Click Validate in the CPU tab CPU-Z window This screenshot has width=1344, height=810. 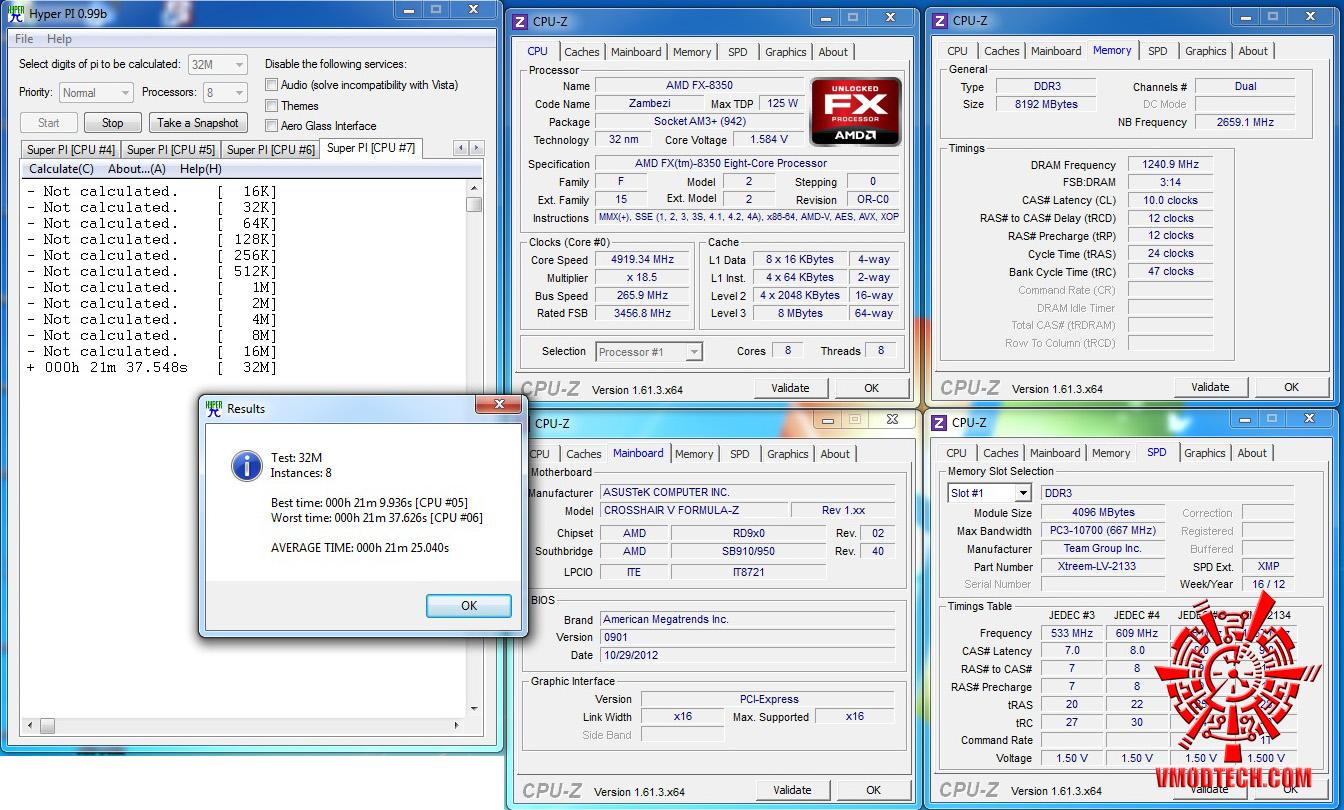(790, 388)
